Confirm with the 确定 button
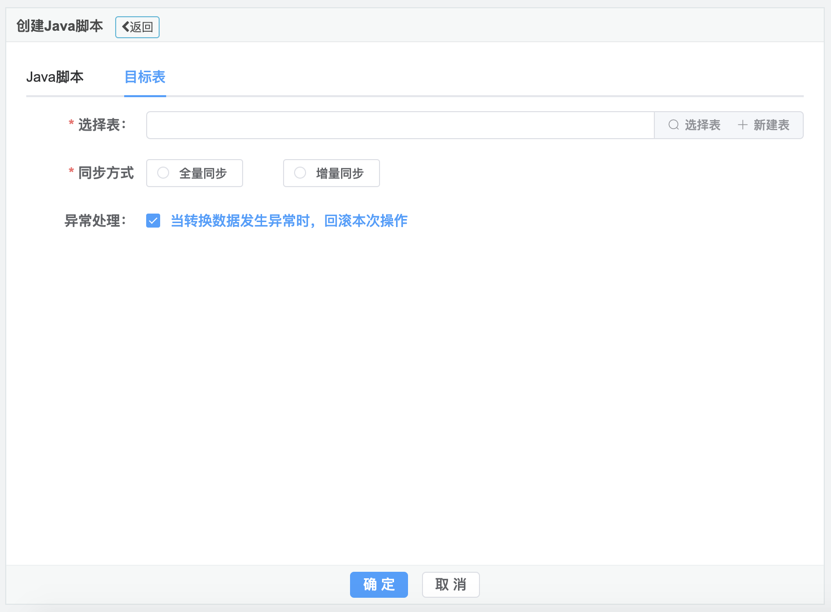The image size is (831, 612). pyautogui.click(x=379, y=584)
